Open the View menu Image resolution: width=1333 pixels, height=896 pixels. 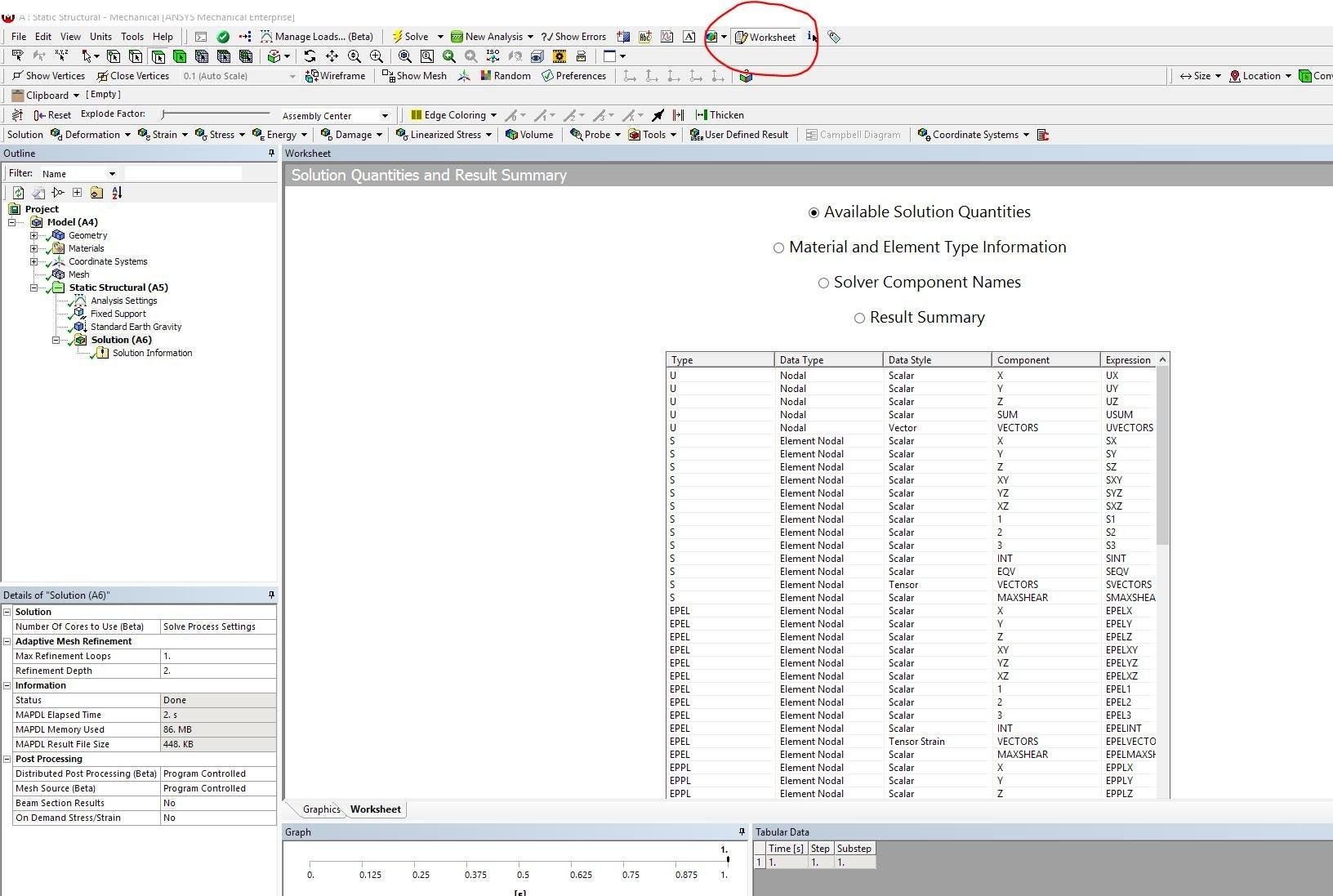tap(70, 37)
